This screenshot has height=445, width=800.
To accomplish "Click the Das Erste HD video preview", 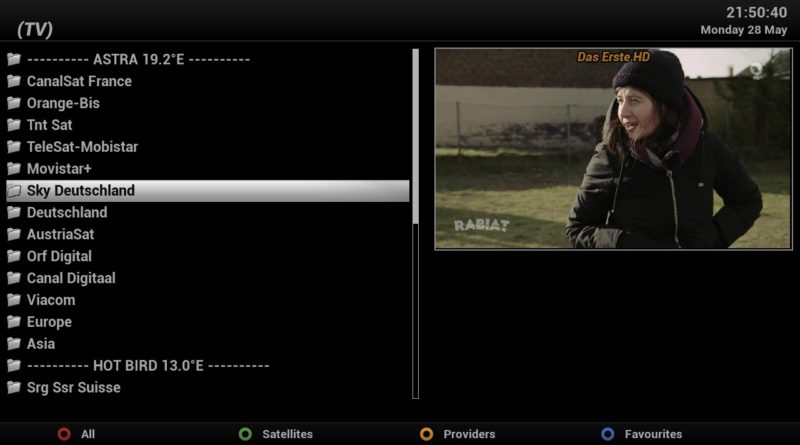I will coord(613,149).
